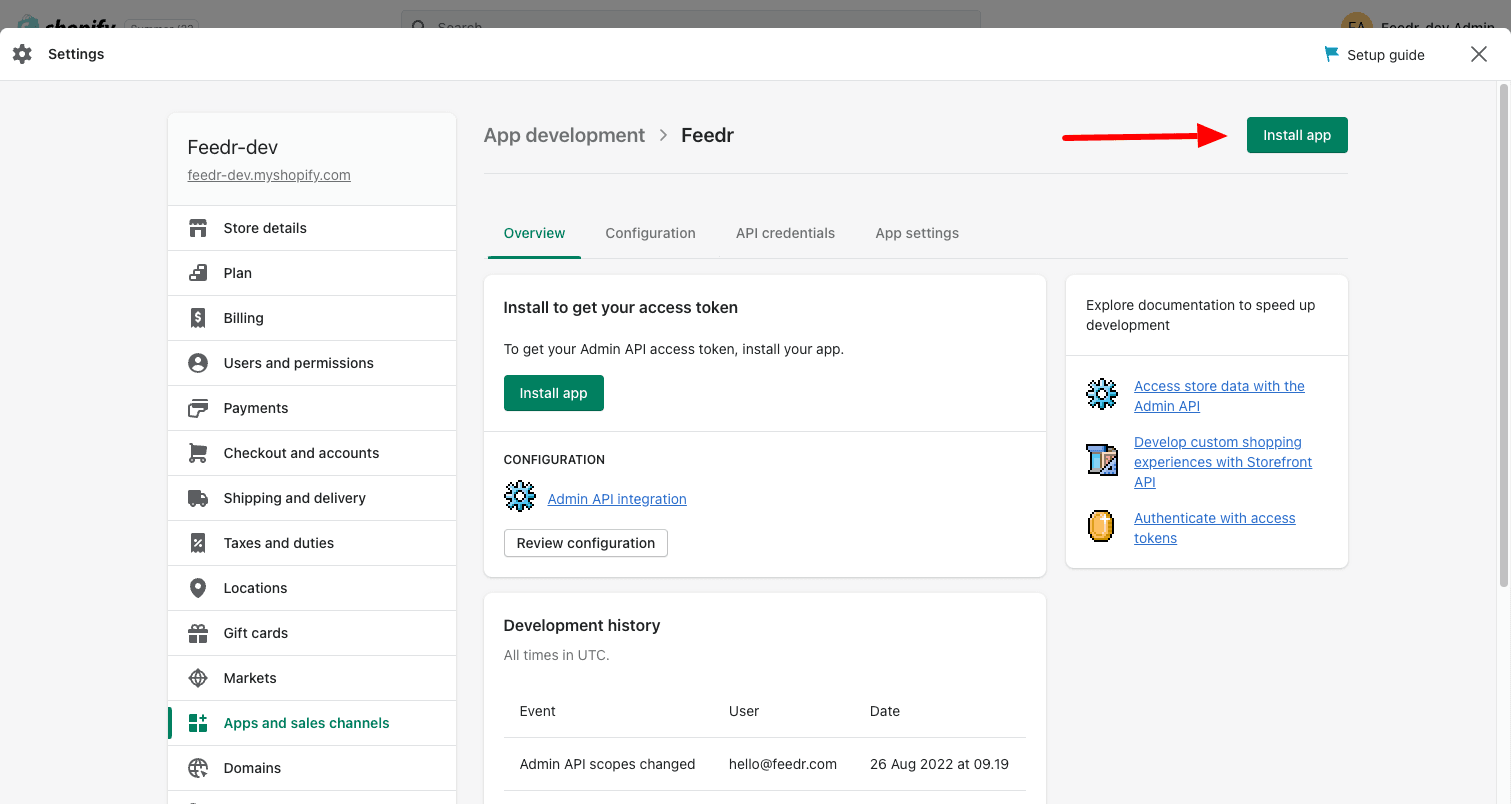Open the Gift cards gift icon
This screenshot has width=1511, height=804.
[x=198, y=633]
